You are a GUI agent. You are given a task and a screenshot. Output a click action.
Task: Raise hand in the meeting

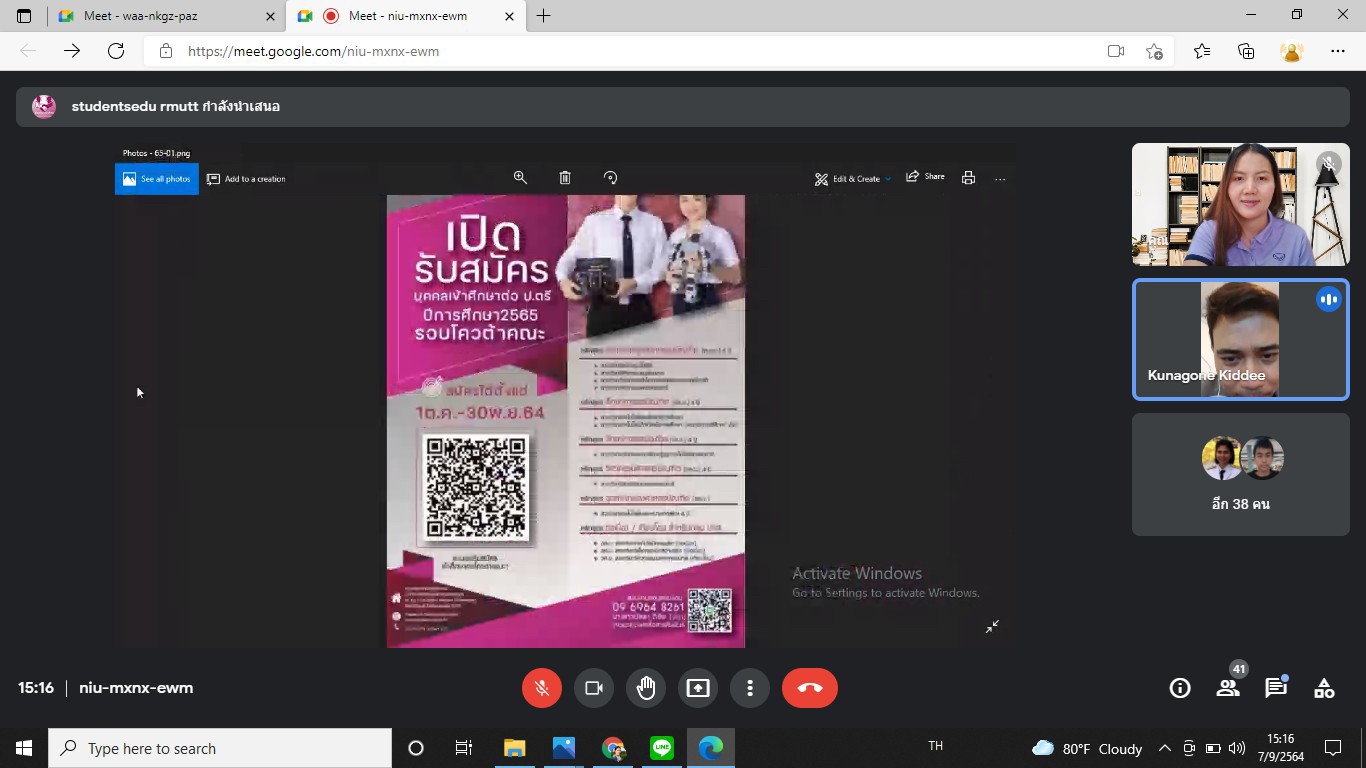[x=646, y=688]
